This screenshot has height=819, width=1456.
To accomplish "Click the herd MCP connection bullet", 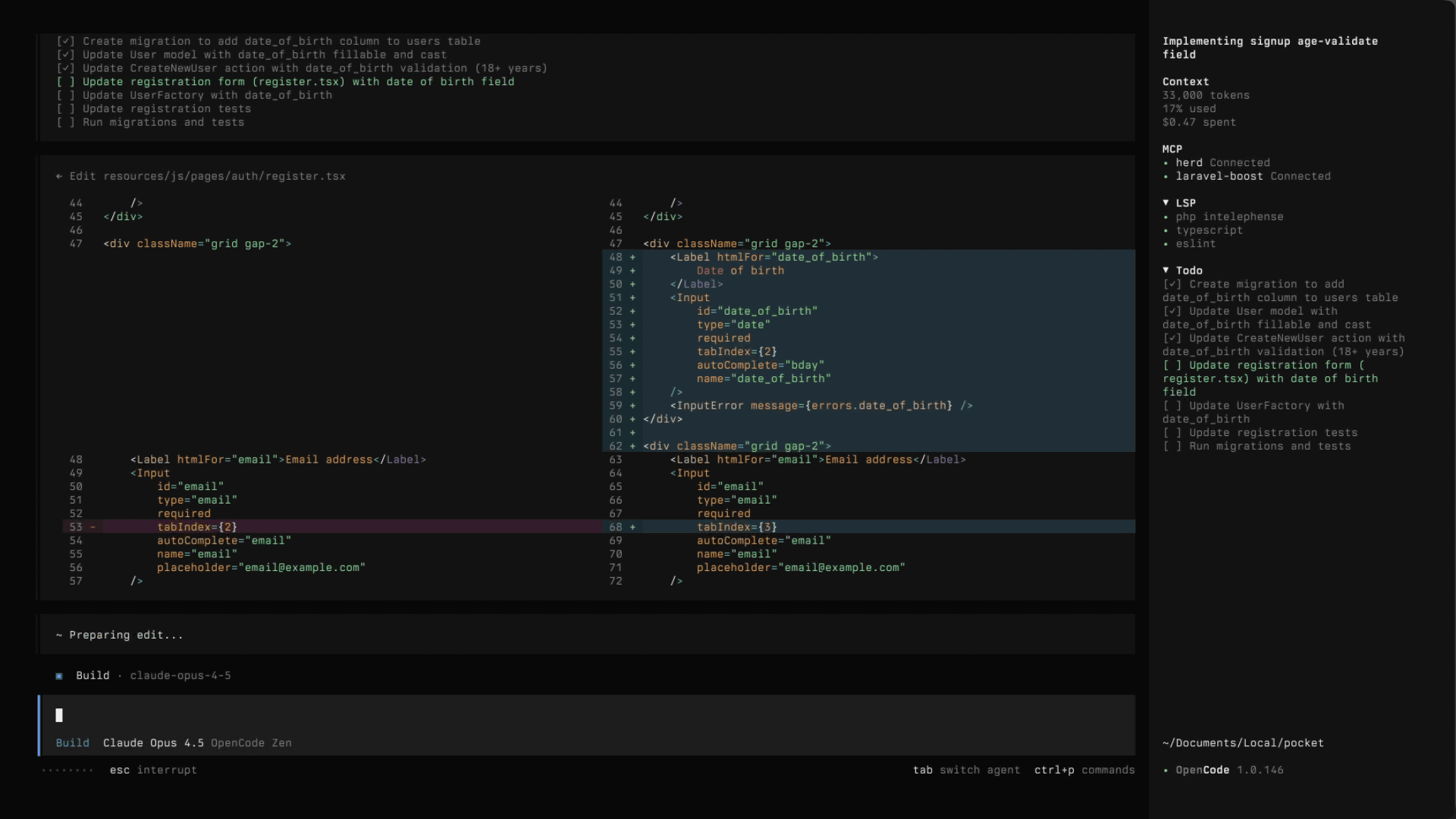I will pyautogui.click(x=1166, y=163).
